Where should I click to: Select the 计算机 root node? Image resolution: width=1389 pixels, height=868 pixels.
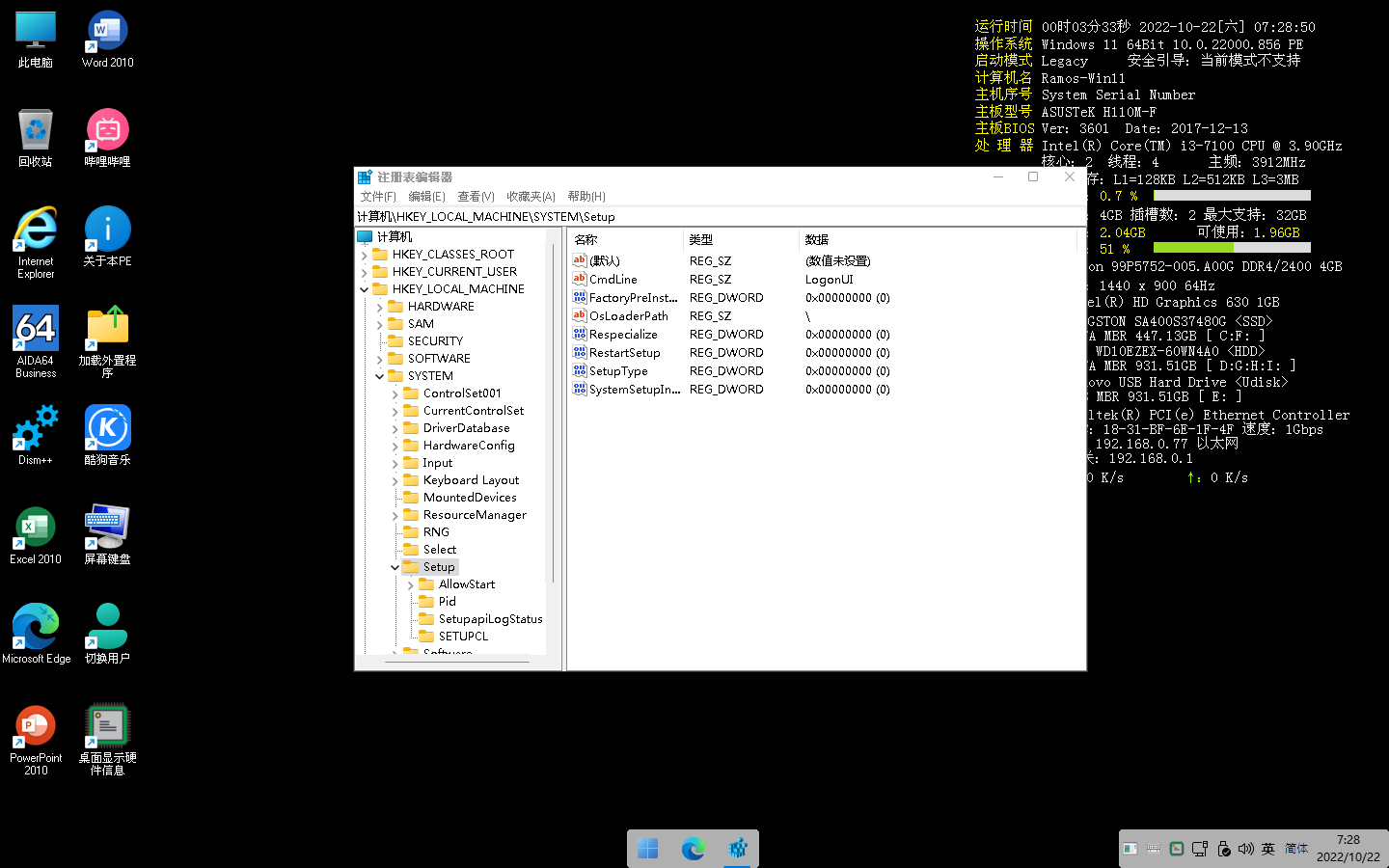(x=395, y=237)
